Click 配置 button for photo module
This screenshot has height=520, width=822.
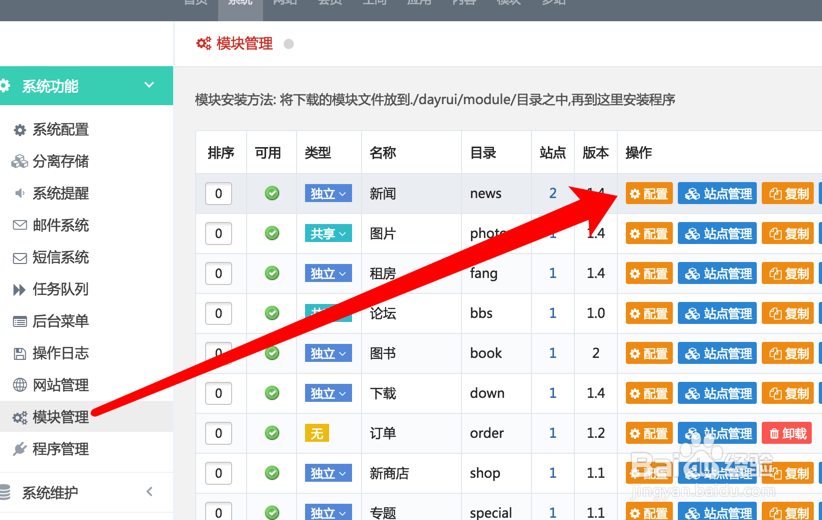tap(649, 233)
